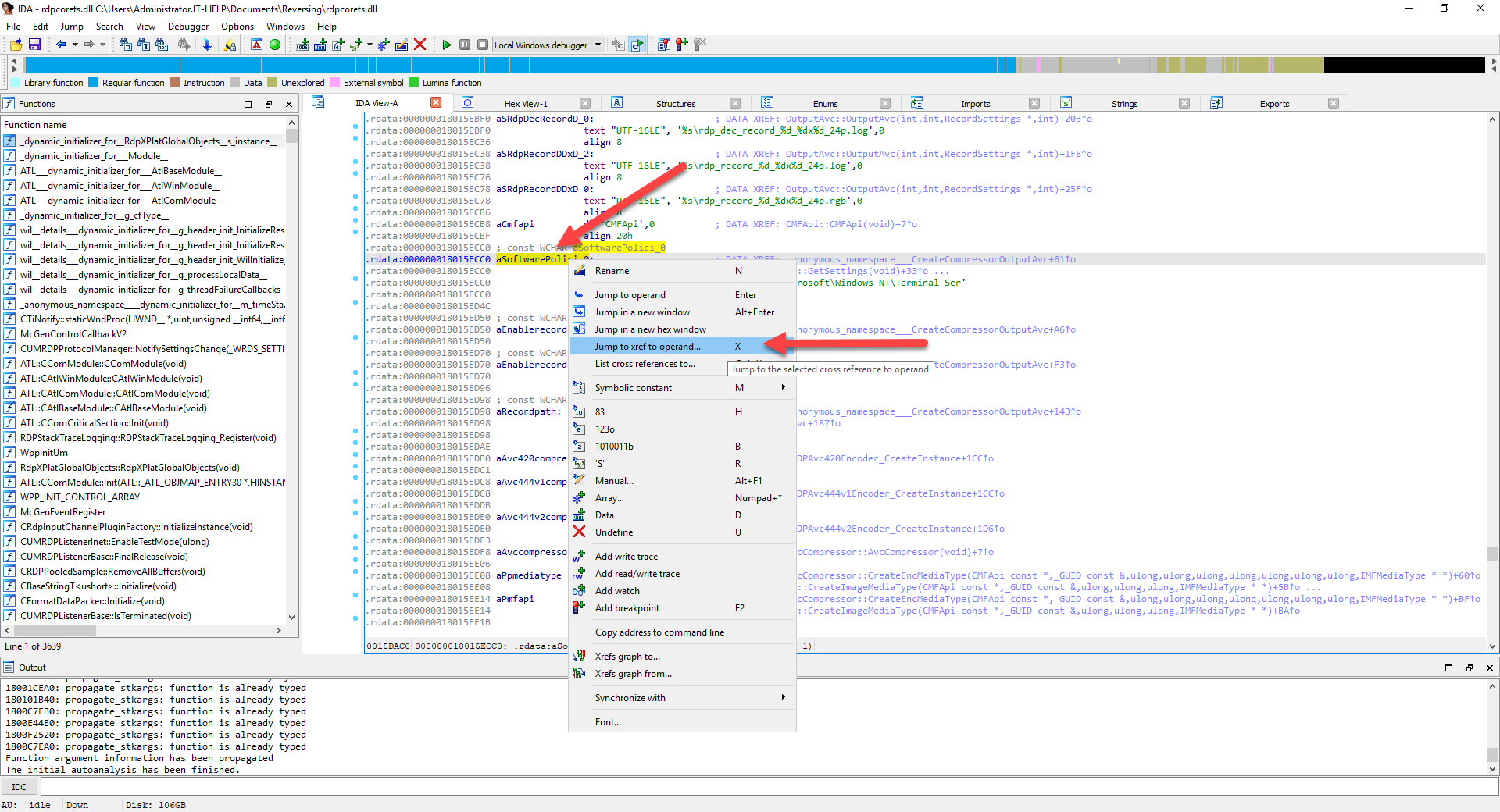Click the green circle toolbar icon
Image resolution: width=1500 pixels, height=812 pixels.
tap(275, 45)
